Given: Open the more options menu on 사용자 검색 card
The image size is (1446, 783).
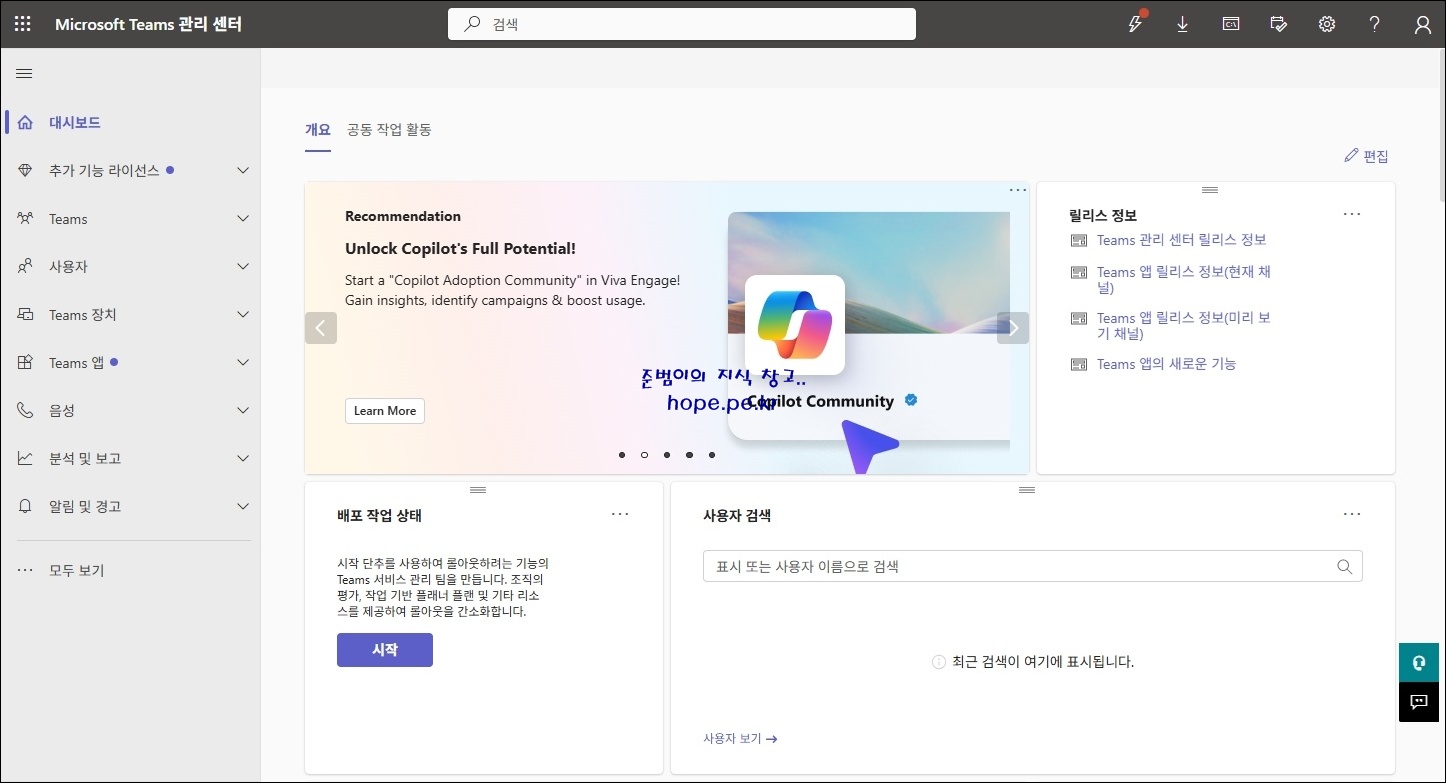Looking at the screenshot, I should 1352,514.
